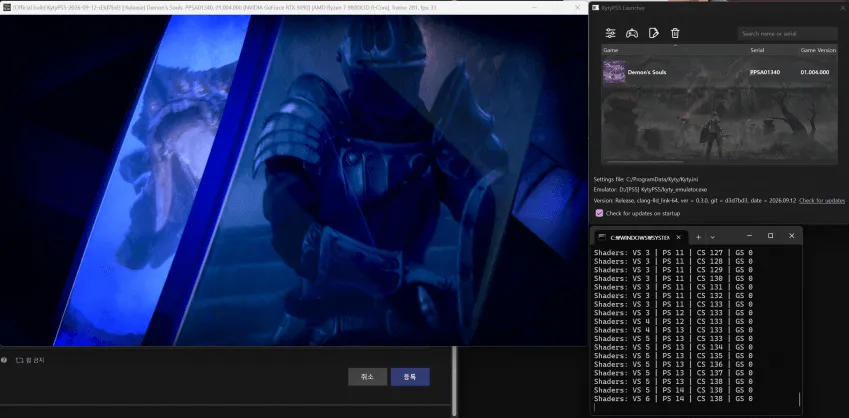Sort by the Game Version column header
849x418 pixels.
coord(818,50)
